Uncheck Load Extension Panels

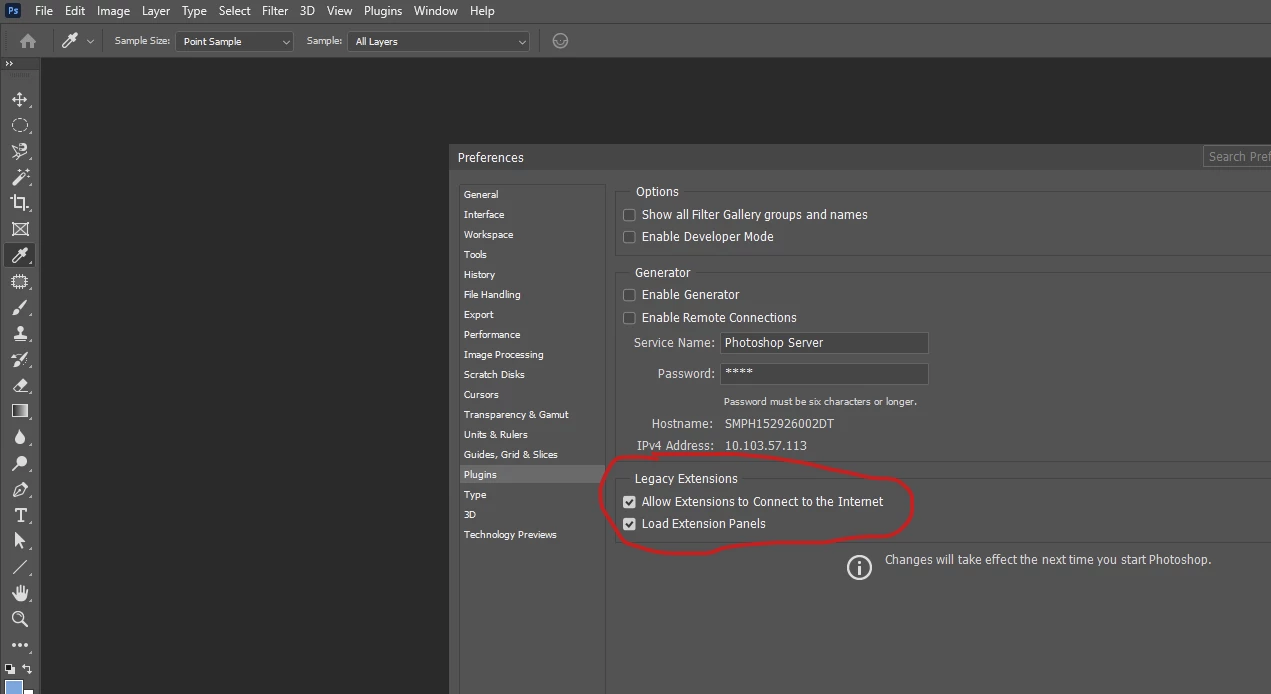pos(629,524)
